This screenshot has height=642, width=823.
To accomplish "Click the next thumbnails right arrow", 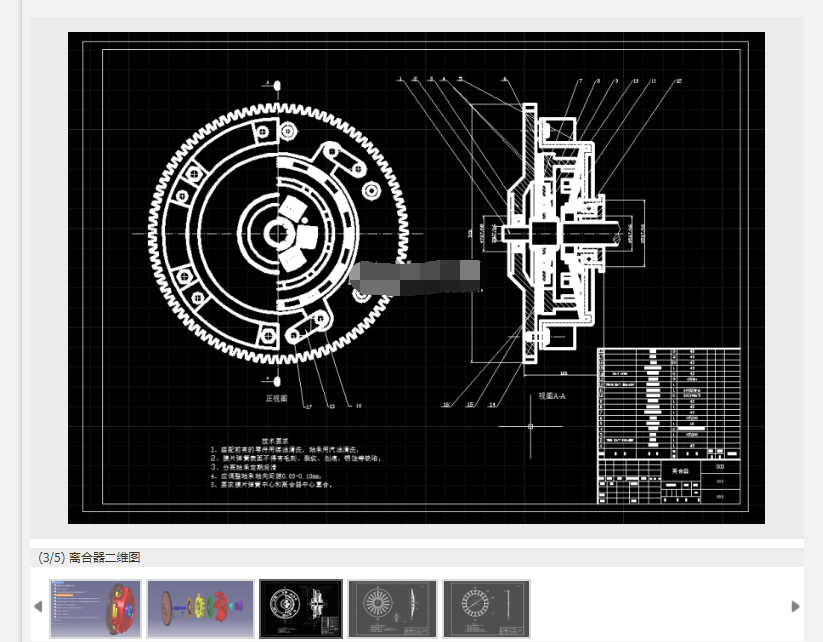I will [796, 607].
